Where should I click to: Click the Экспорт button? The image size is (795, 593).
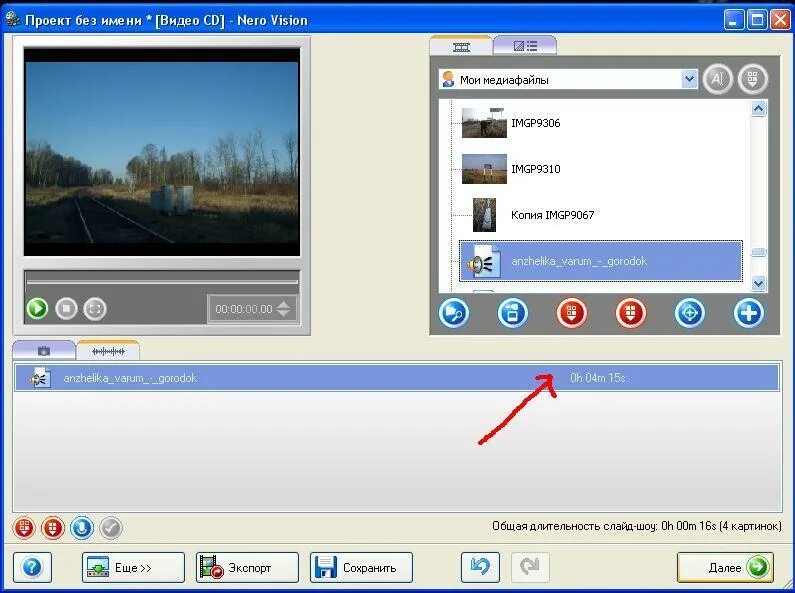pos(247,567)
